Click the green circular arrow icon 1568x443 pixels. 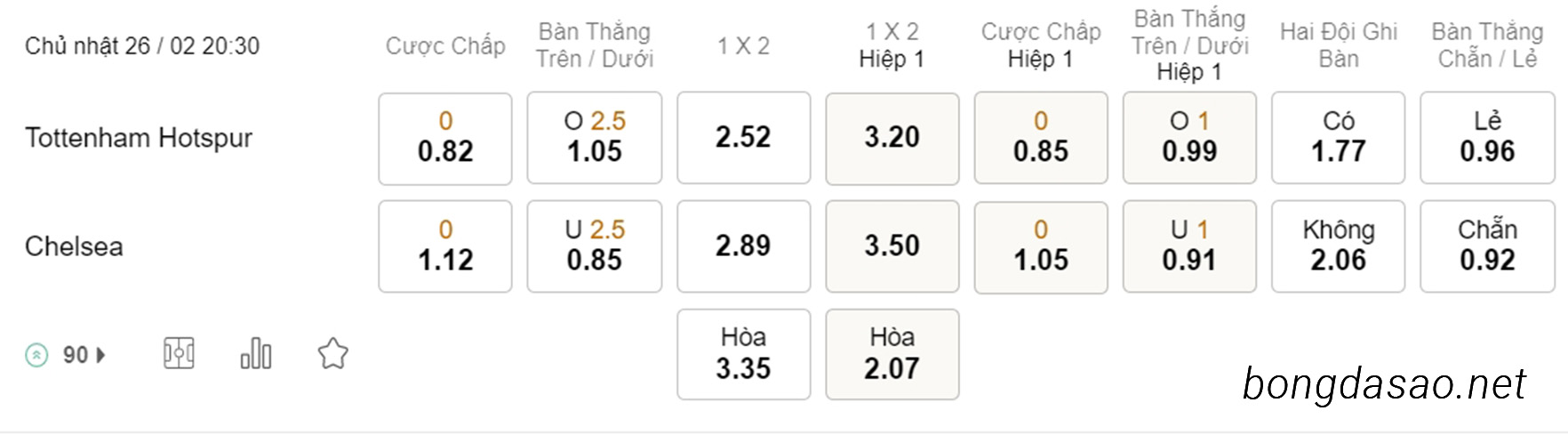click(x=36, y=355)
